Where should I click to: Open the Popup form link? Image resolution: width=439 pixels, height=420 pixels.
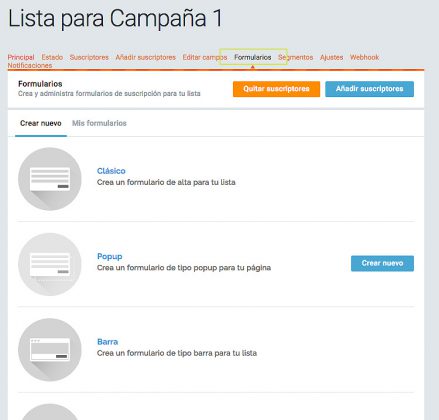point(110,257)
